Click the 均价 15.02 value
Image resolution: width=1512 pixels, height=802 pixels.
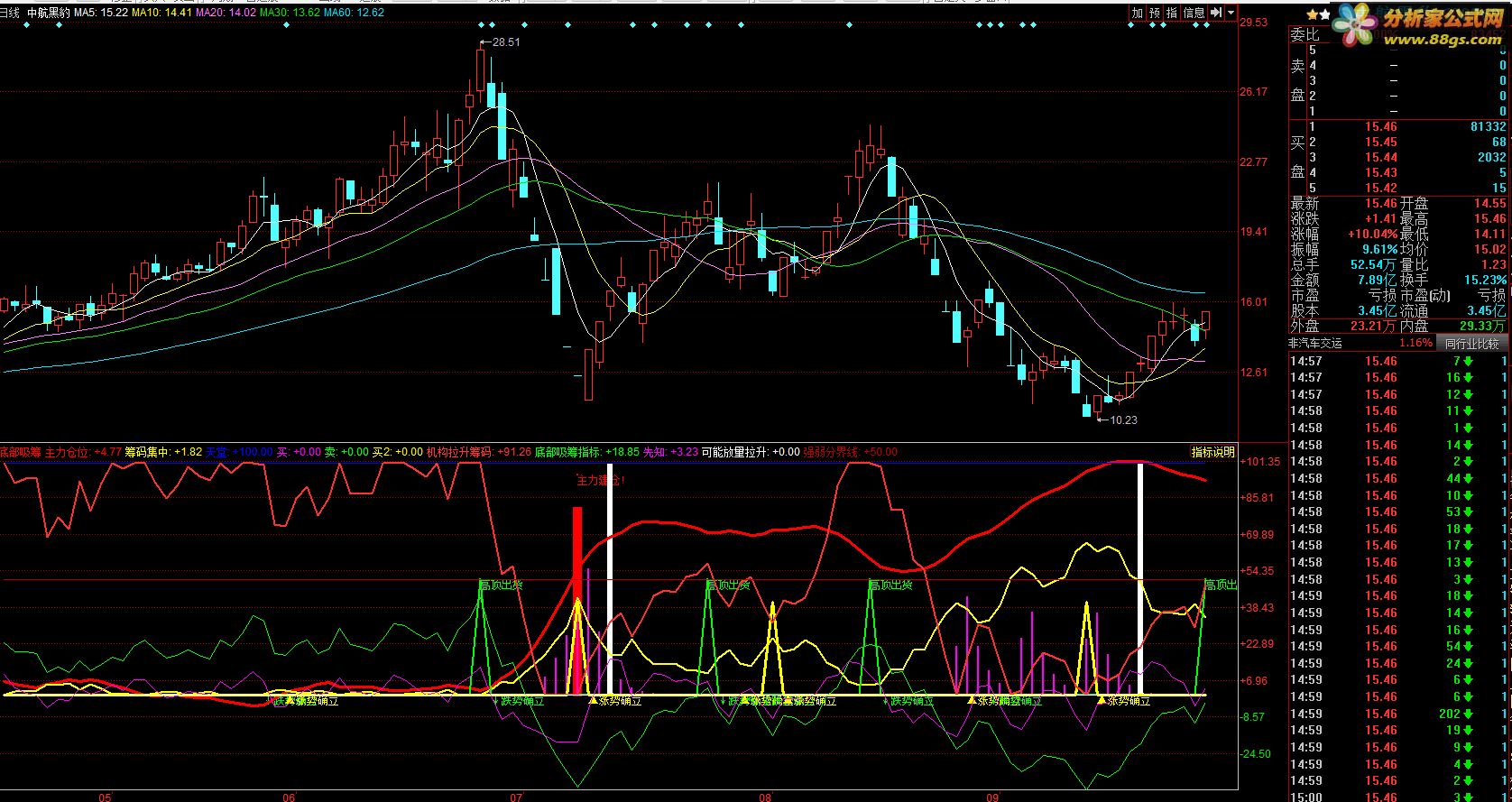pyautogui.click(x=1489, y=250)
